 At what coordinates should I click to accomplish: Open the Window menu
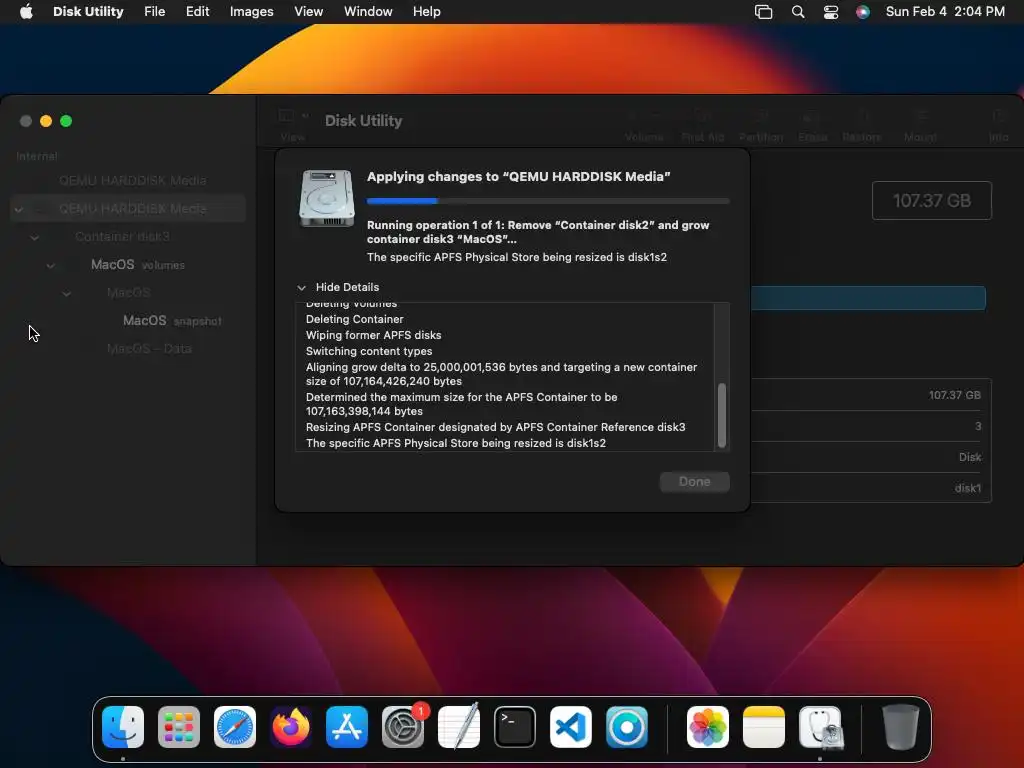[x=368, y=12]
